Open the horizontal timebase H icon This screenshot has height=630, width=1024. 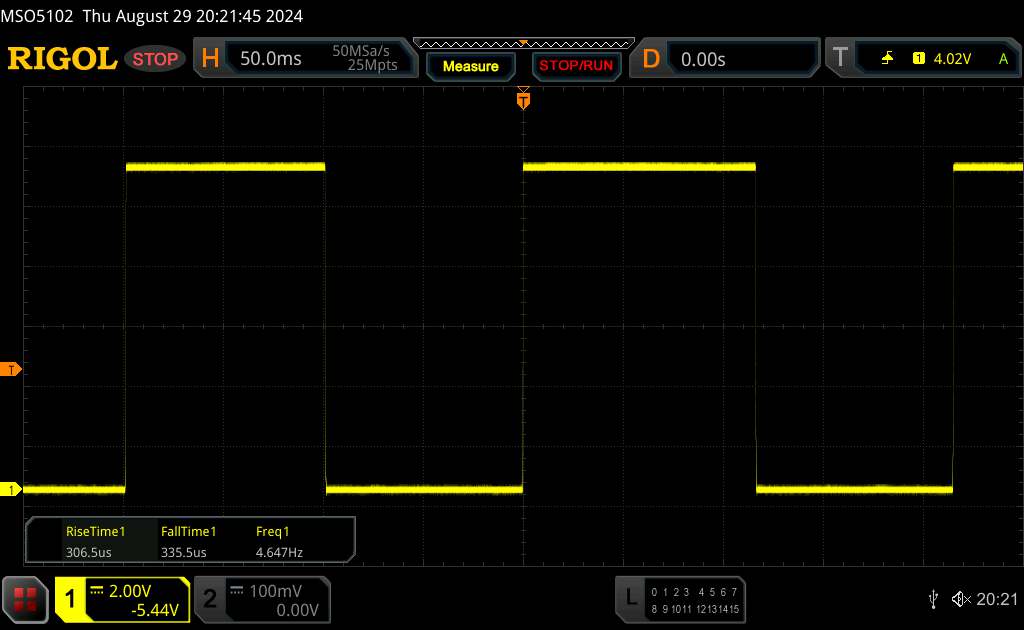coord(210,59)
